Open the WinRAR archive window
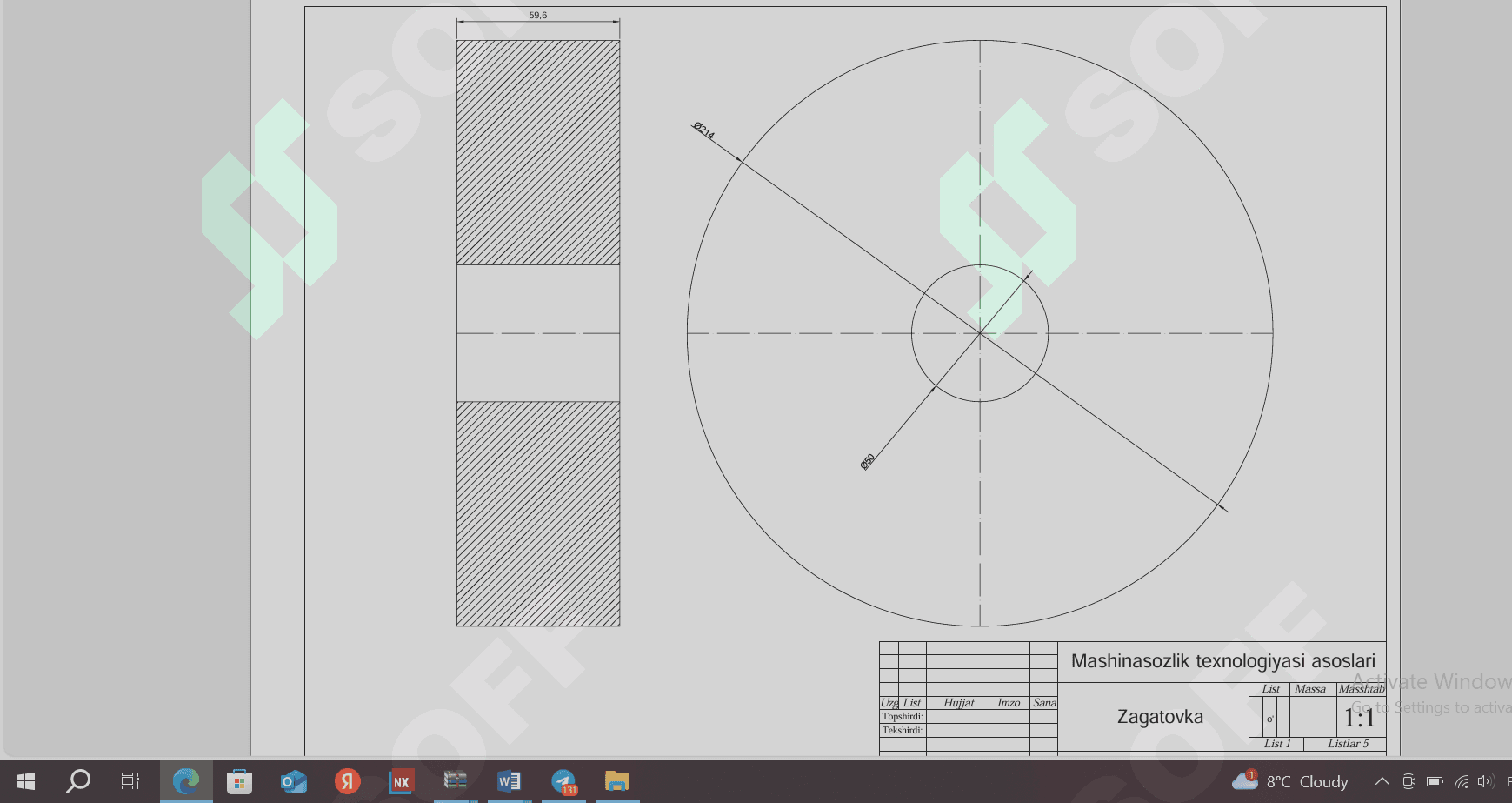The width and height of the screenshot is (1512, 803). point(455,781)
